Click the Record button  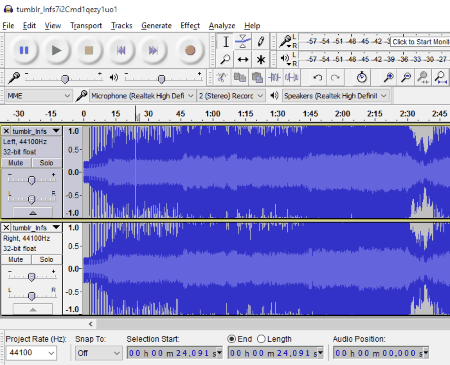[x=190, y=50]
